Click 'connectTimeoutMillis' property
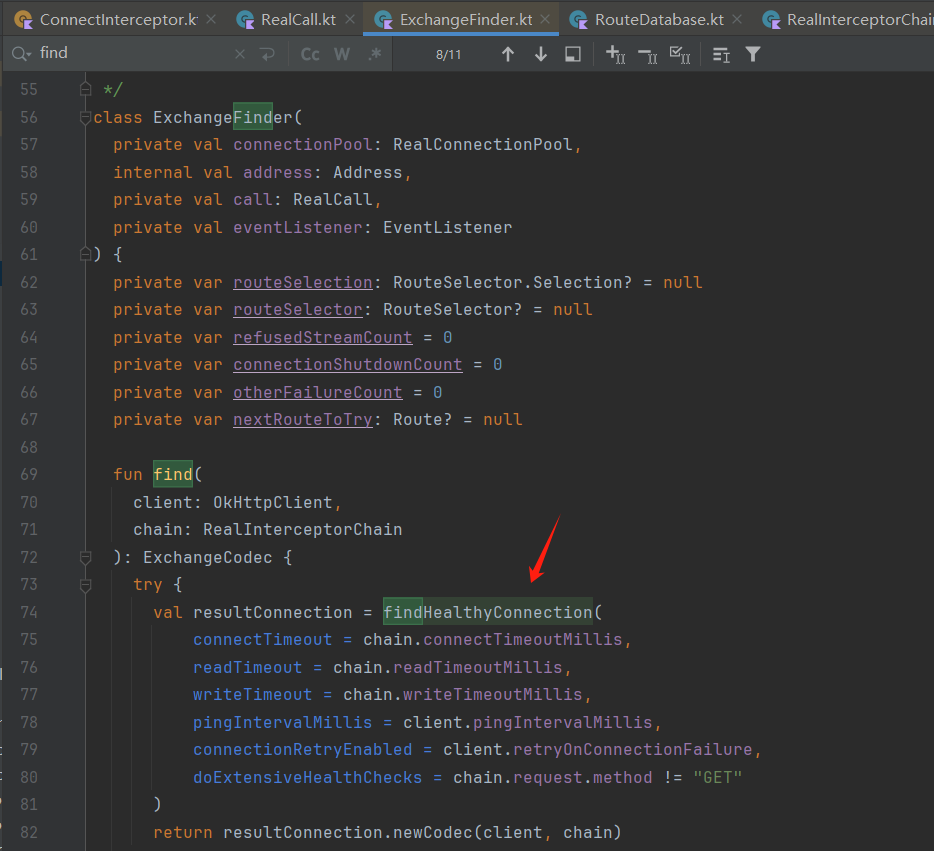934x851 pixels. pyautogui.click(x=522, y=640)
